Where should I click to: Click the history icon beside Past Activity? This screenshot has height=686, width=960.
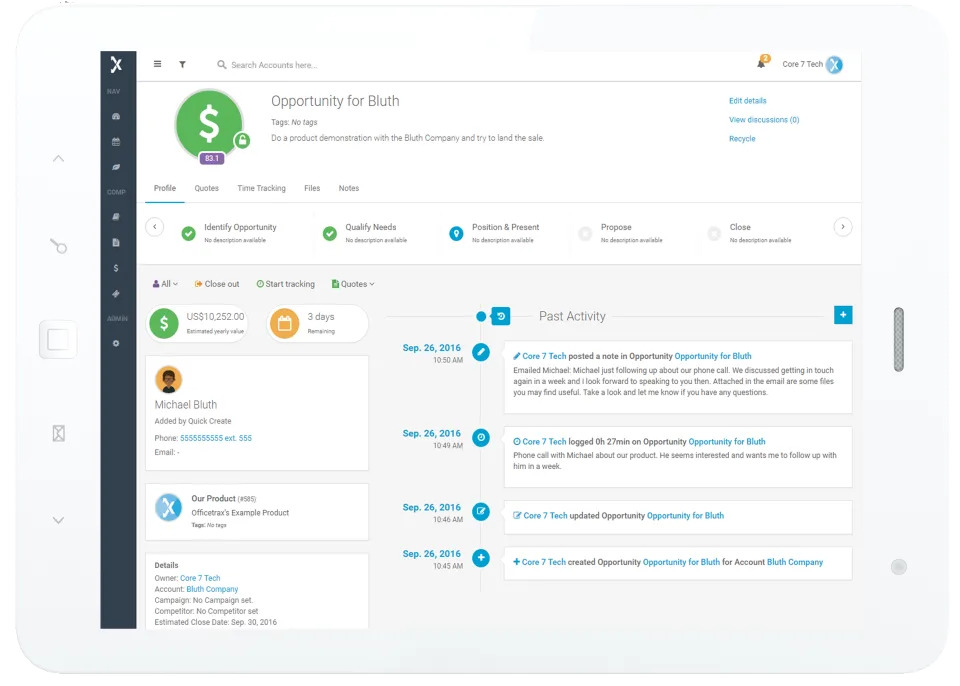click(x=501, y=317)
